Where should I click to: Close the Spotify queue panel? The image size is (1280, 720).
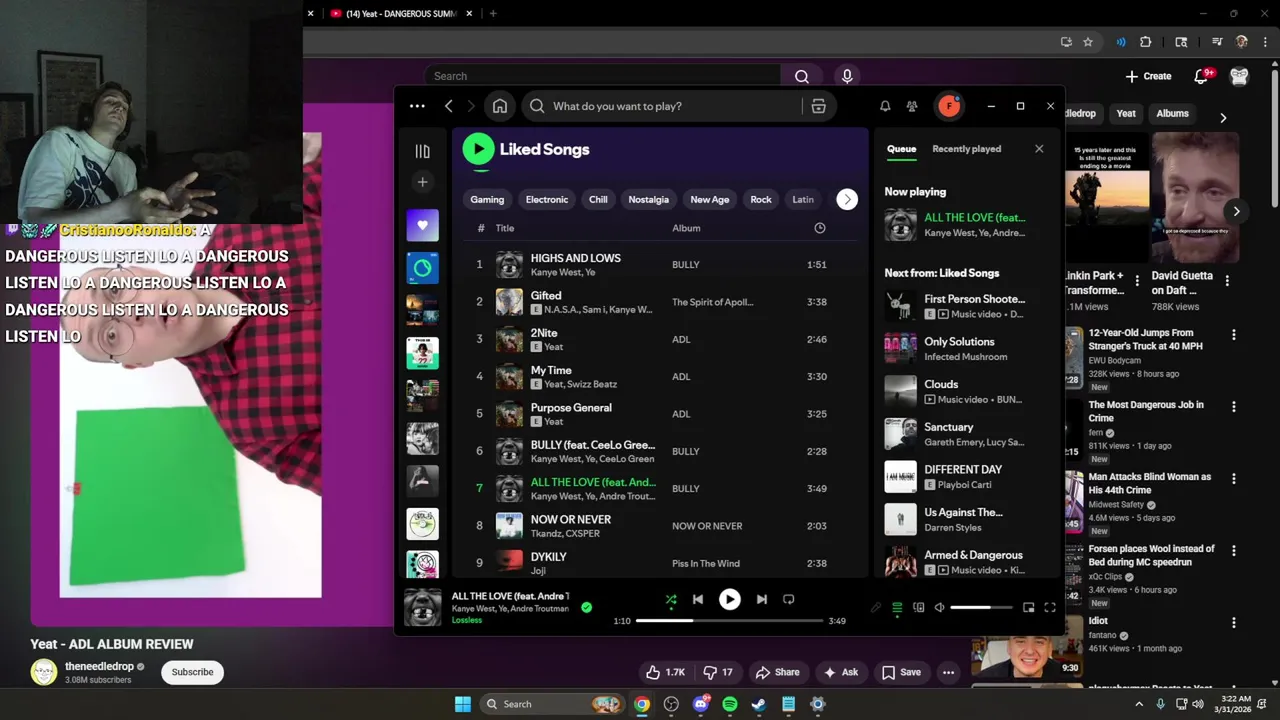1039,149
